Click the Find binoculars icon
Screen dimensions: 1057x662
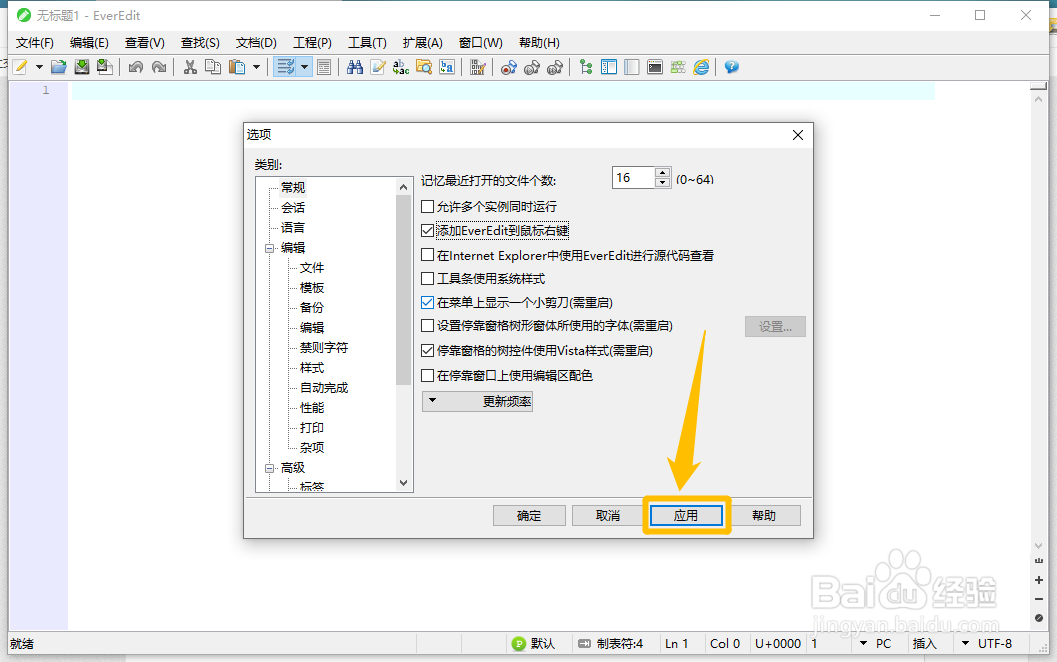[355, 67]
